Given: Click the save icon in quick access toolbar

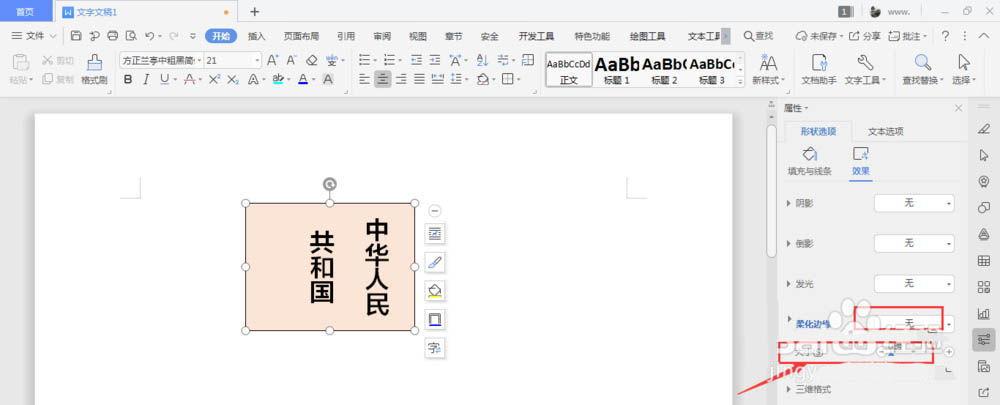Looking at the screenshot, I should (77, 36).
